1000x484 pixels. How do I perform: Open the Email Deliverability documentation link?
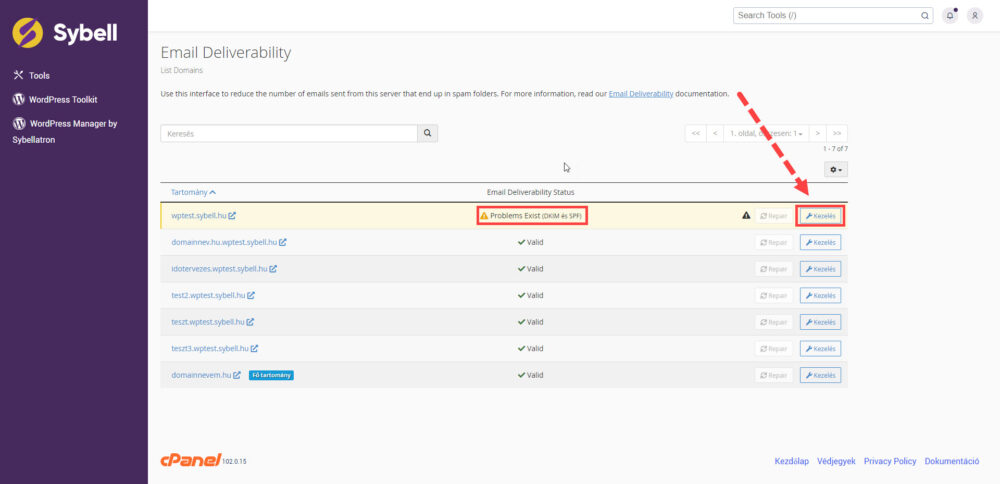point(641,94)
